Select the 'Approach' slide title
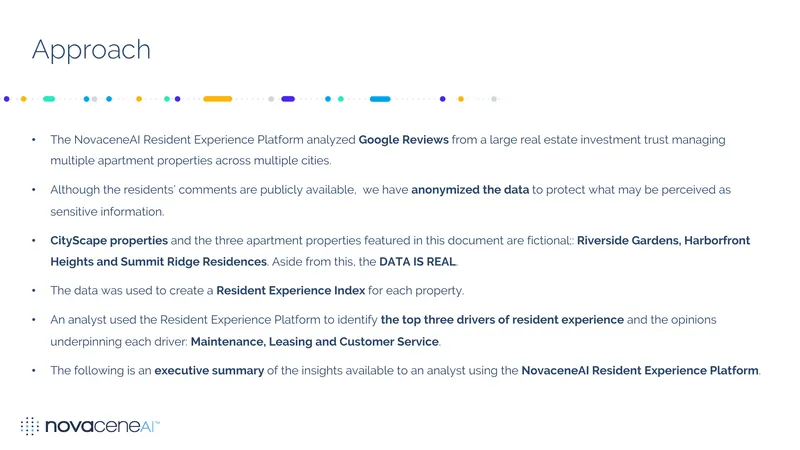 (x=91, y=50)
